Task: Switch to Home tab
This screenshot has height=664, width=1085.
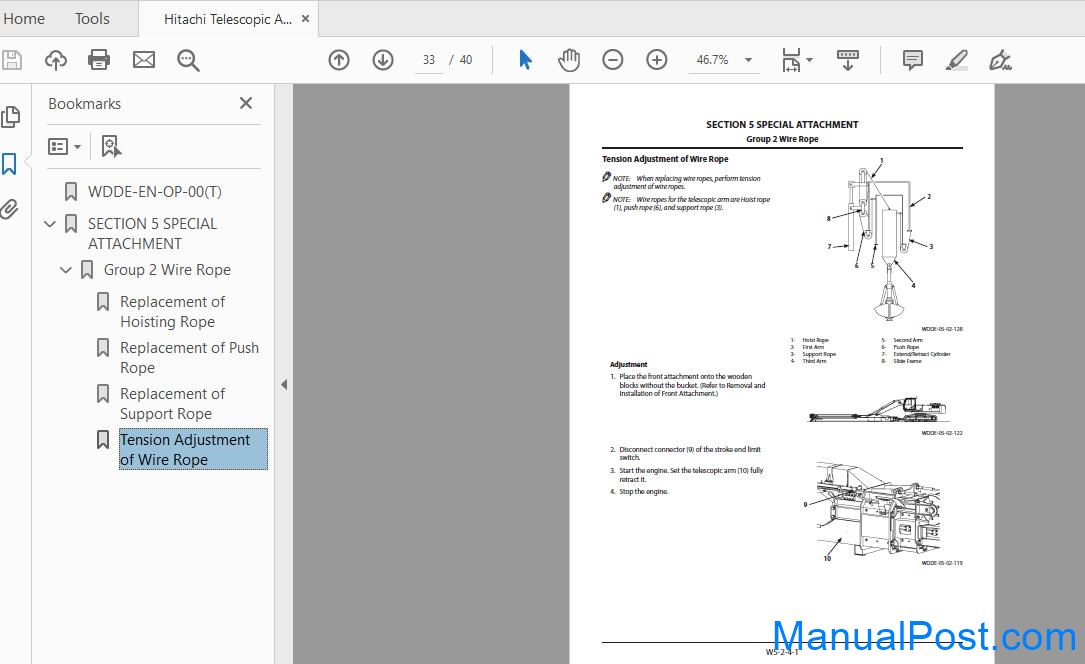Action: (24, 19)
